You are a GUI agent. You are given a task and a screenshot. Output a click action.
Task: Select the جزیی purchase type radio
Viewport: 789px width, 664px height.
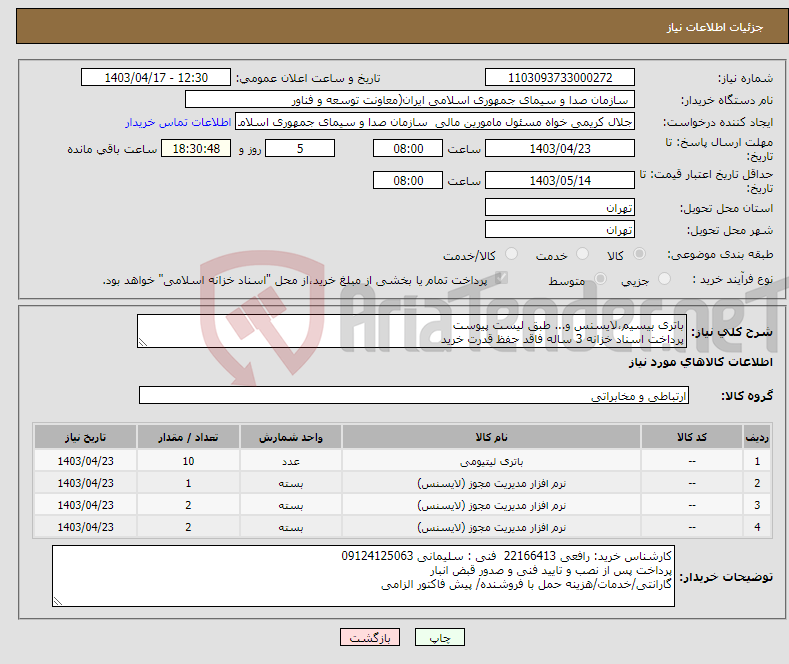pyautogui.click(x=664, y=278)
